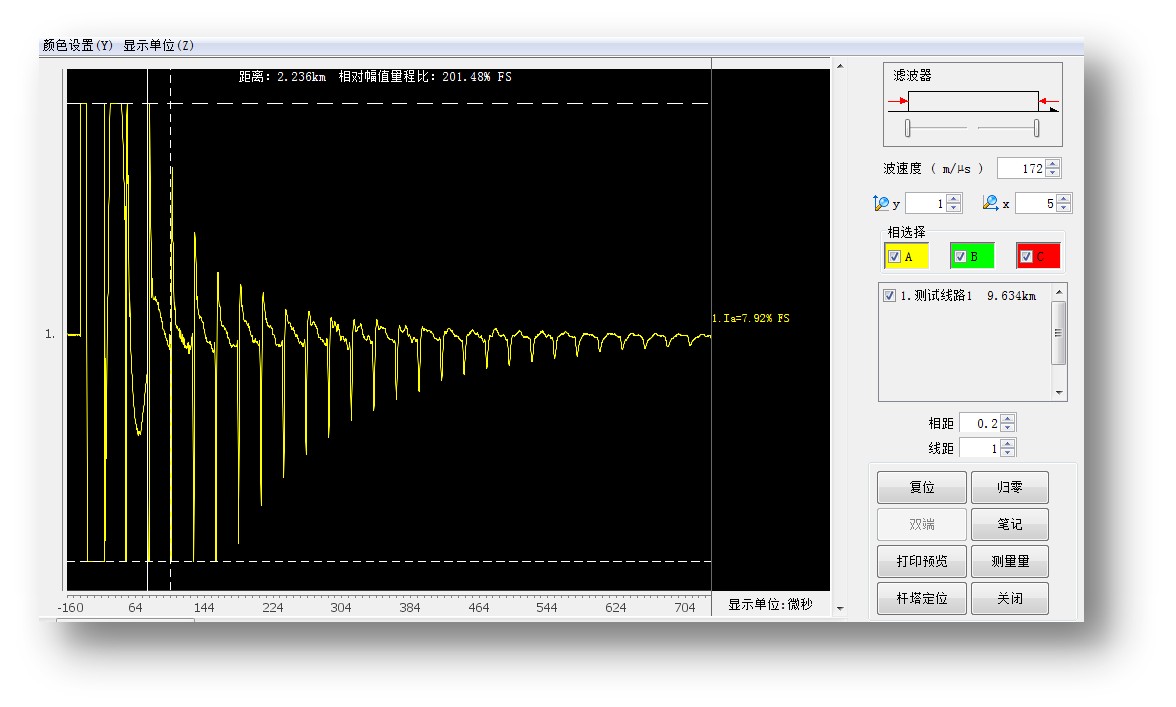Increase the 线距 value
1176x707 pixels.
(1008, 444)
